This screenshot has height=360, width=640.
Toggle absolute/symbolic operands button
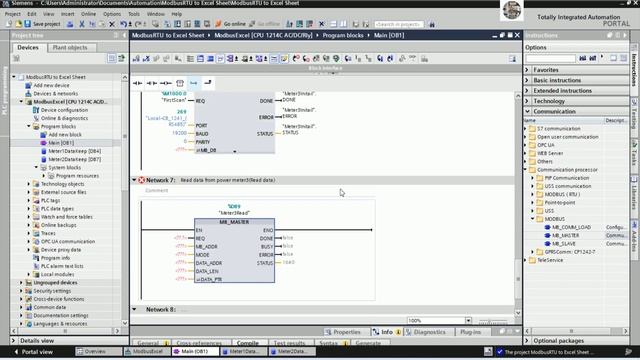(231, 59)
